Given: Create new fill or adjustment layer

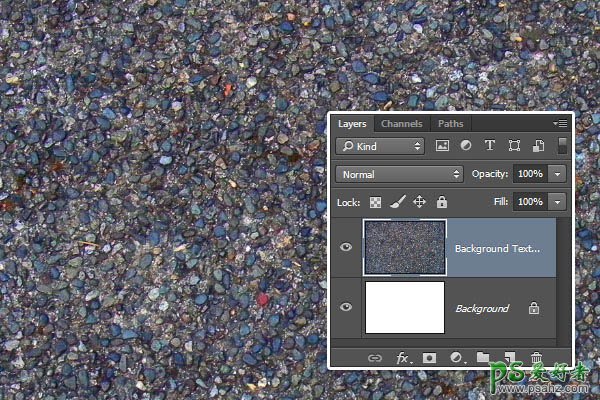Looking at the screenshot, I should pyautogui.click(x=457, y=357).
